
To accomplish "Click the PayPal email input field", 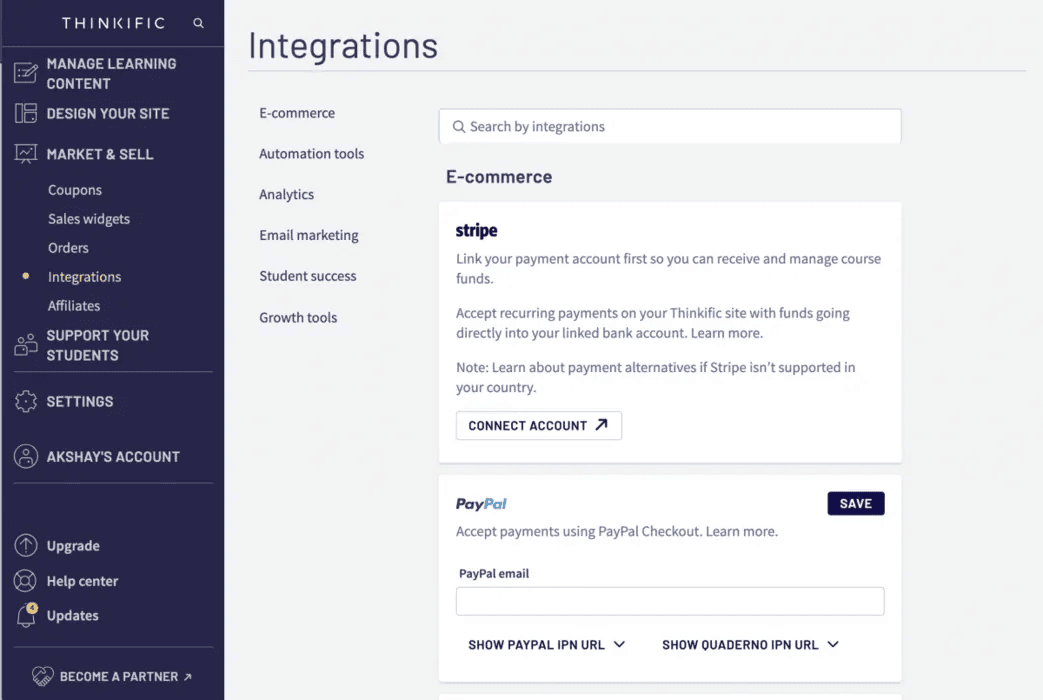I will (669, 600).
